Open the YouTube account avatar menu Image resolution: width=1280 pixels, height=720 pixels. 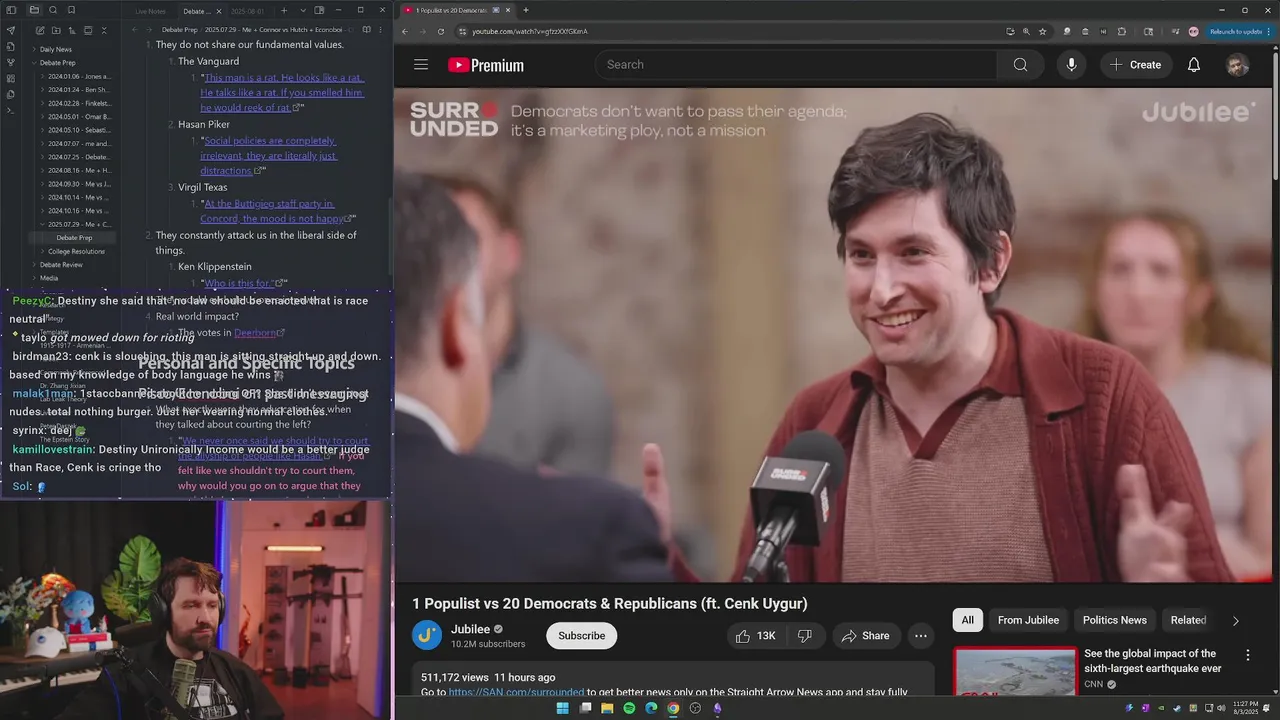1238,65
